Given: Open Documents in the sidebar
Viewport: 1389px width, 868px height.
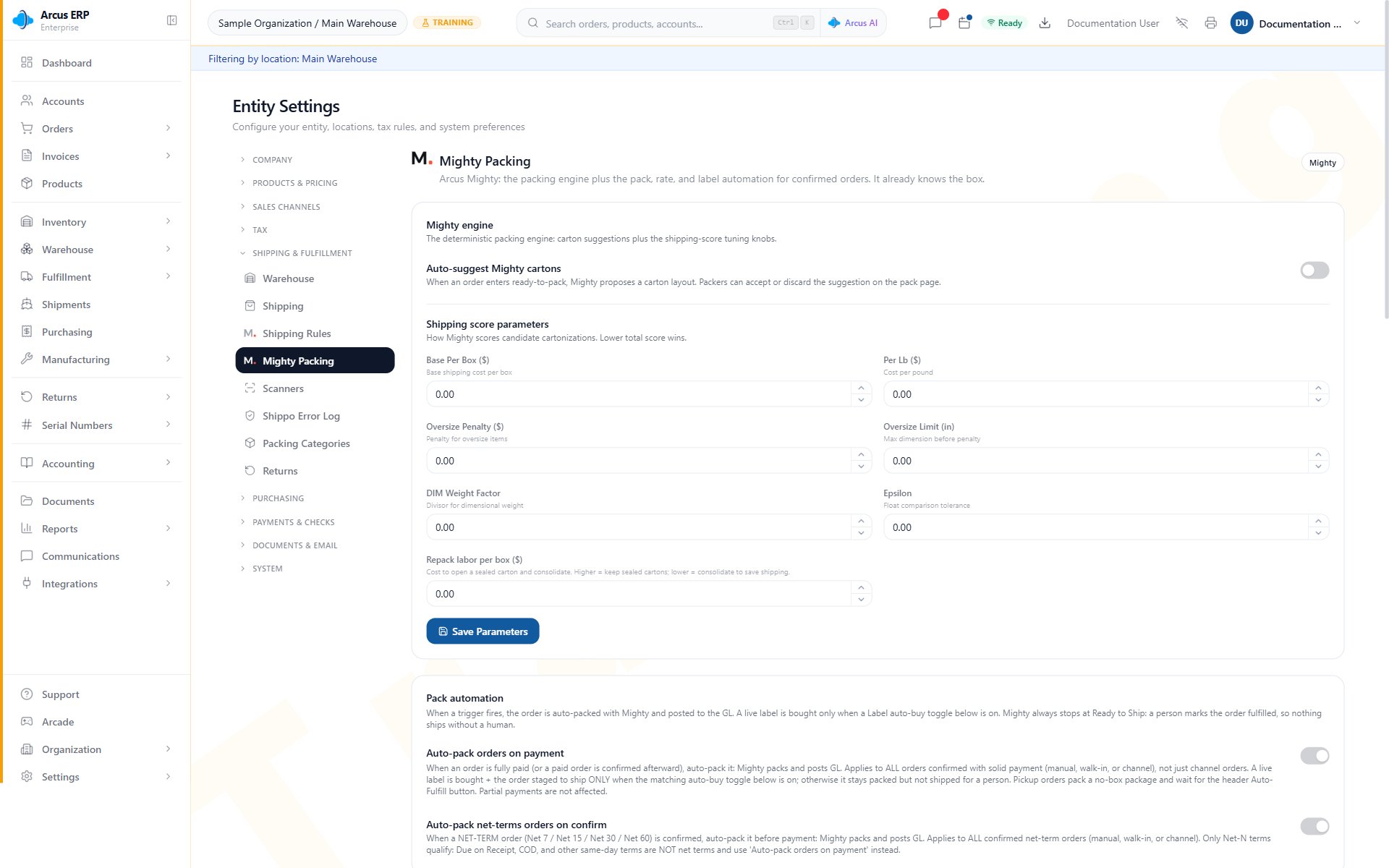Looking at the screenshot, I should 95,501.
